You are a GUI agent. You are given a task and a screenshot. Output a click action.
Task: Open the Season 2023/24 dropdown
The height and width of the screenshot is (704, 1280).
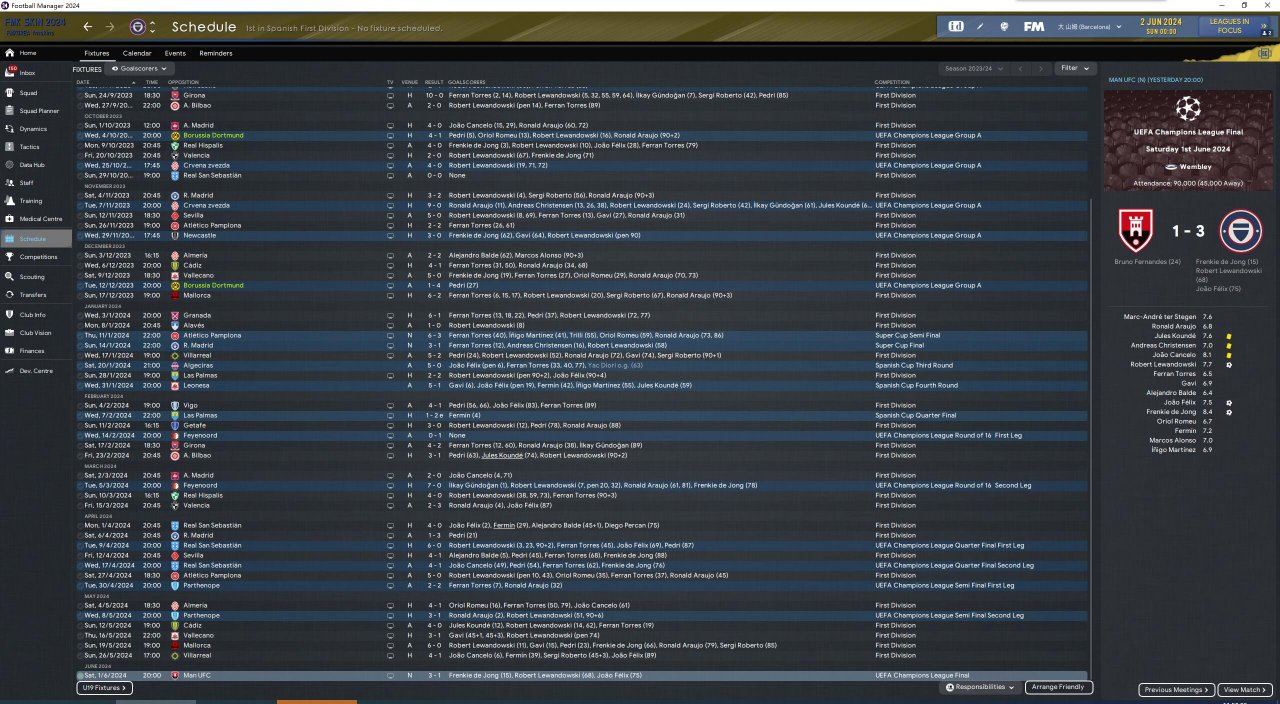(x=974, y=69)
